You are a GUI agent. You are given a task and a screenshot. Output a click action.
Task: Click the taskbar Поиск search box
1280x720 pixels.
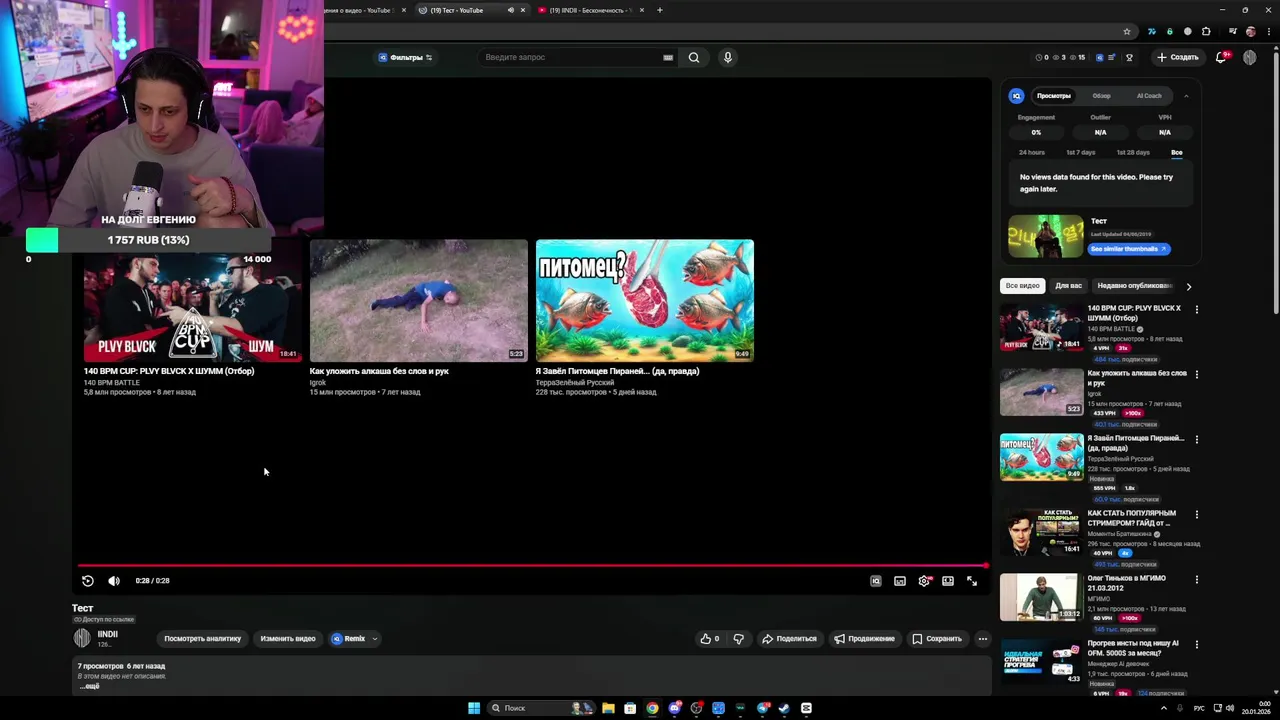pos(541,708)
